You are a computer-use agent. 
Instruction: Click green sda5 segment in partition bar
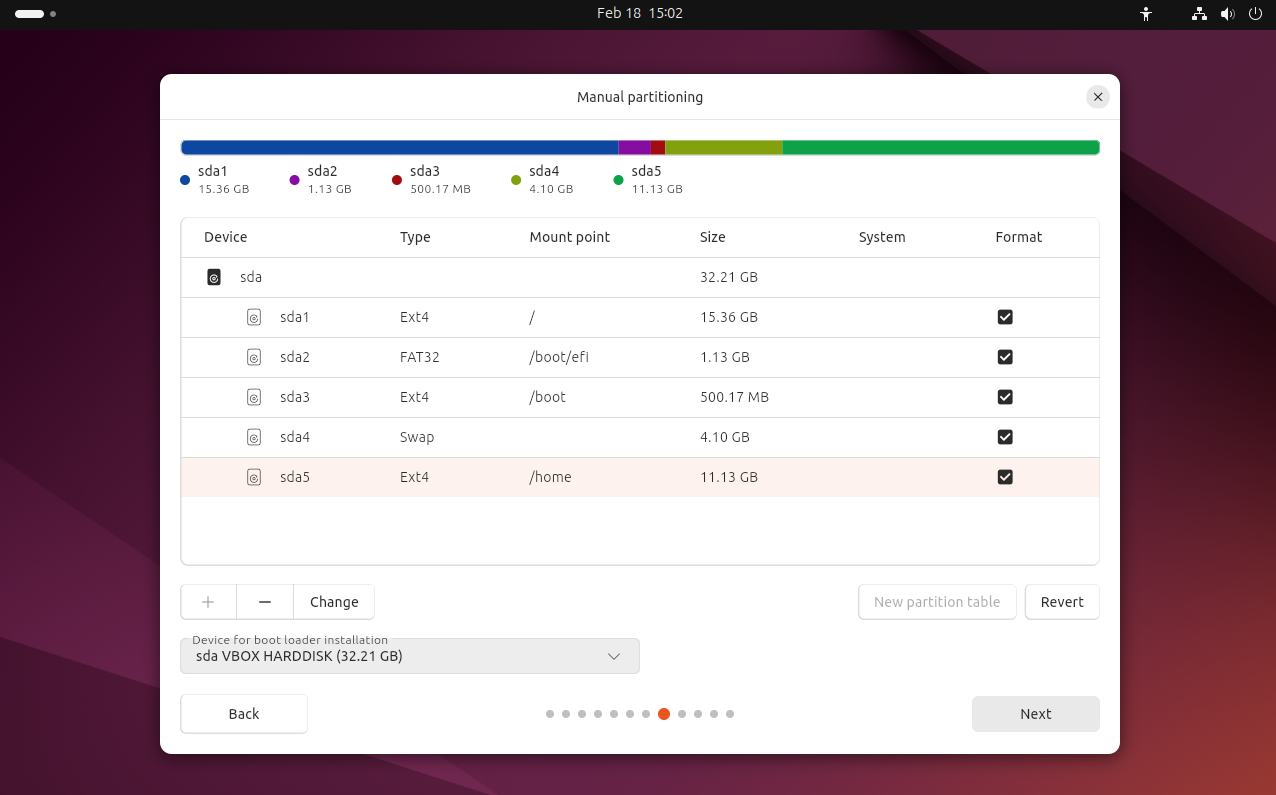coord(941,147)
